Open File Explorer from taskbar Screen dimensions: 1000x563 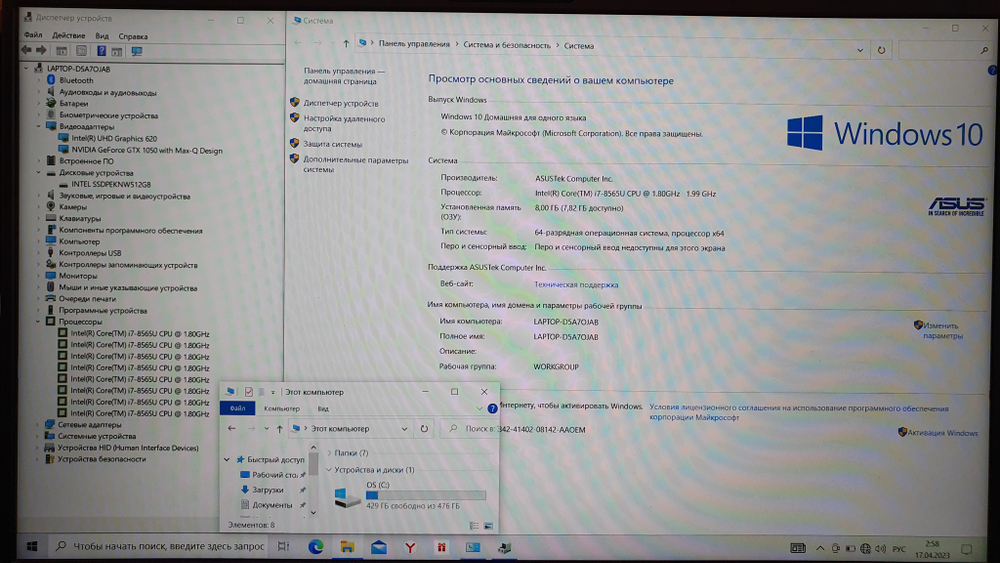click(x=347, y=547)
